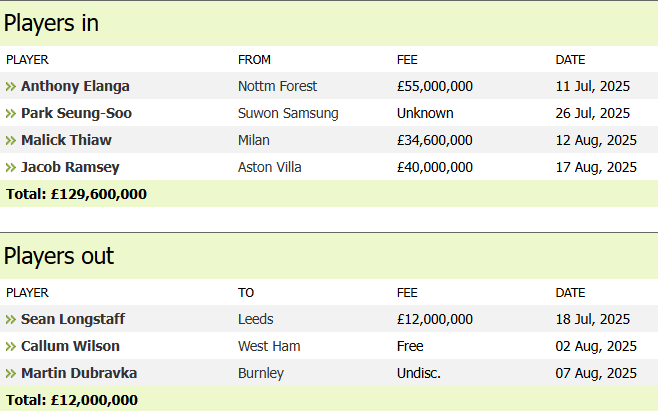The width and height of the screenshot is (658, 411).
Task: Open the Martin Dubravka player link
Action: click(79, 373)
